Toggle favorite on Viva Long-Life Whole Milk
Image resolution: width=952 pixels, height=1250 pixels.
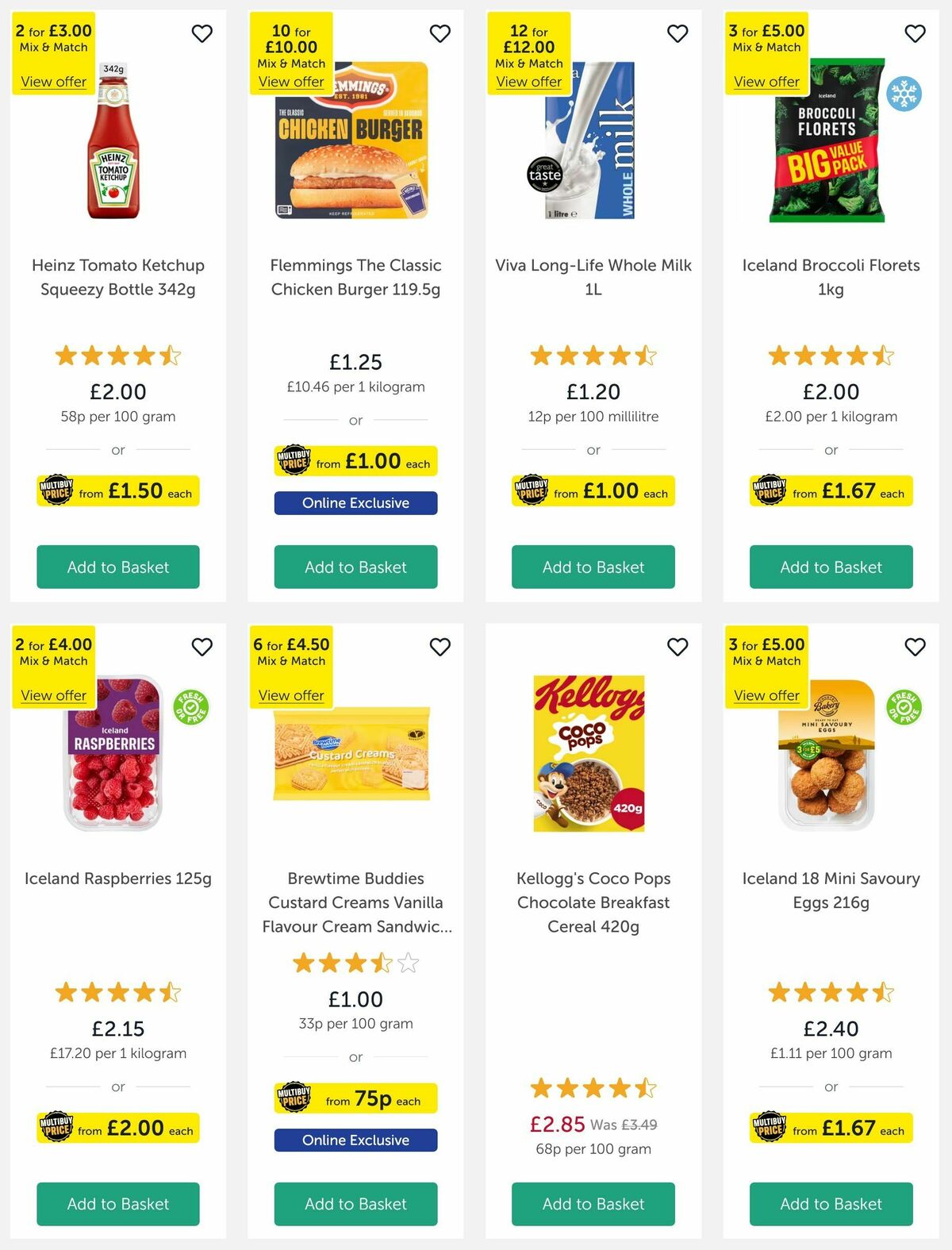point(677,34)
